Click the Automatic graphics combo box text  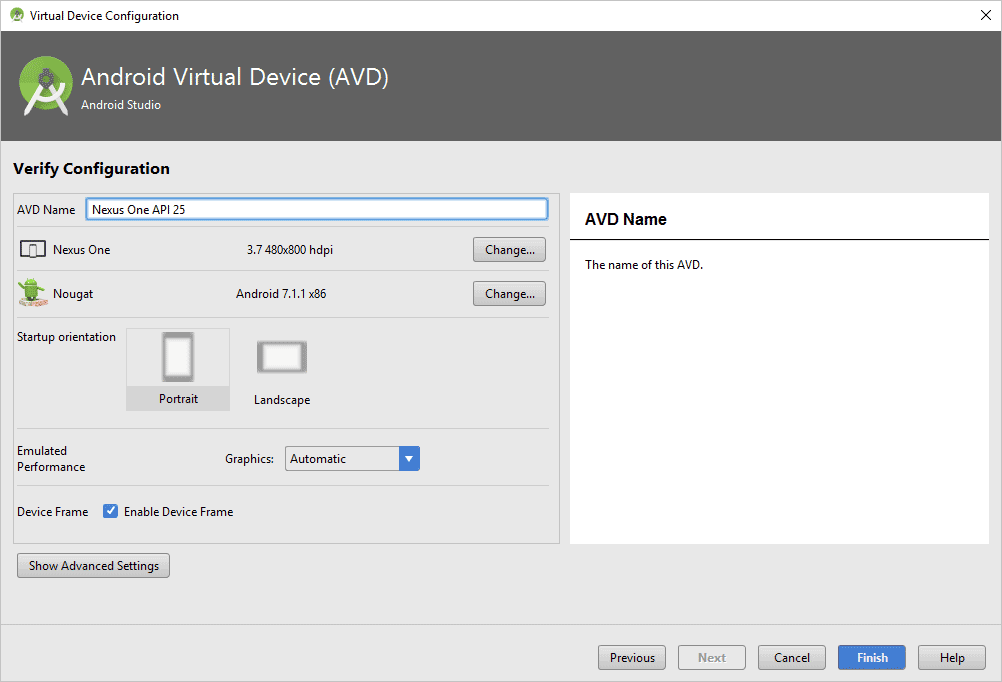pyautogui.click(x=341, y=459)
